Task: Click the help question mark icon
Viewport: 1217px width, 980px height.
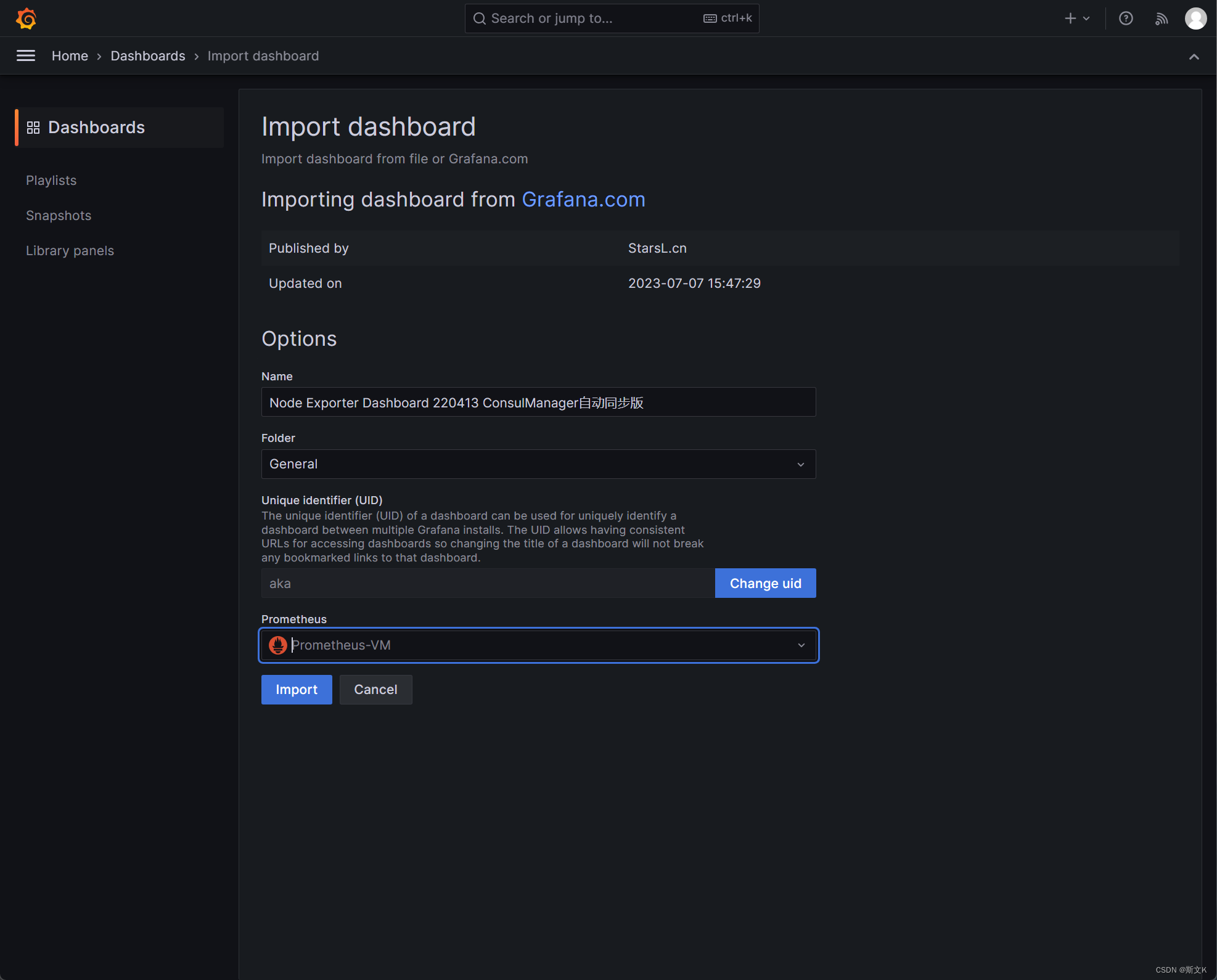Action: (1126, 18)
